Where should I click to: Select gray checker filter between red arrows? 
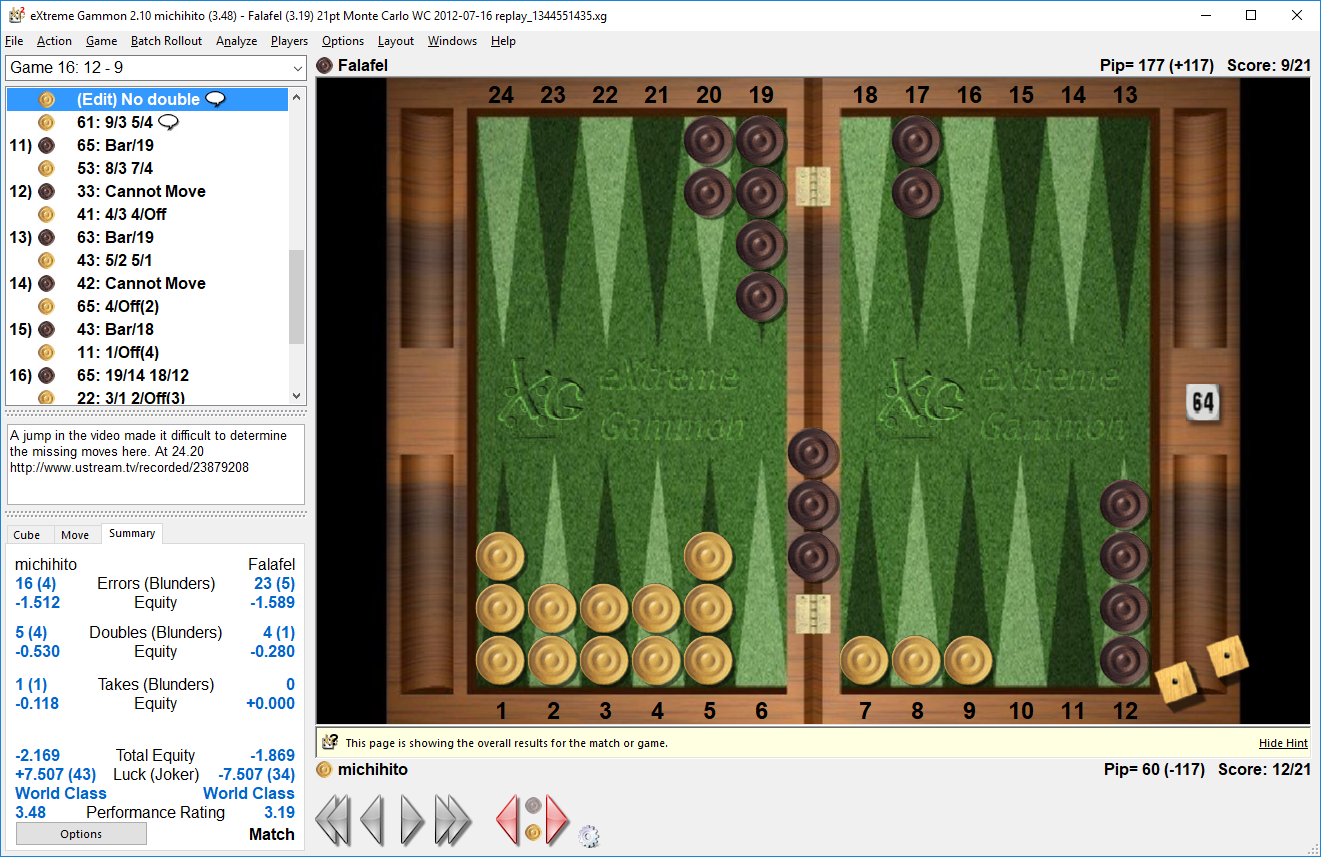[x=533, y=806]
